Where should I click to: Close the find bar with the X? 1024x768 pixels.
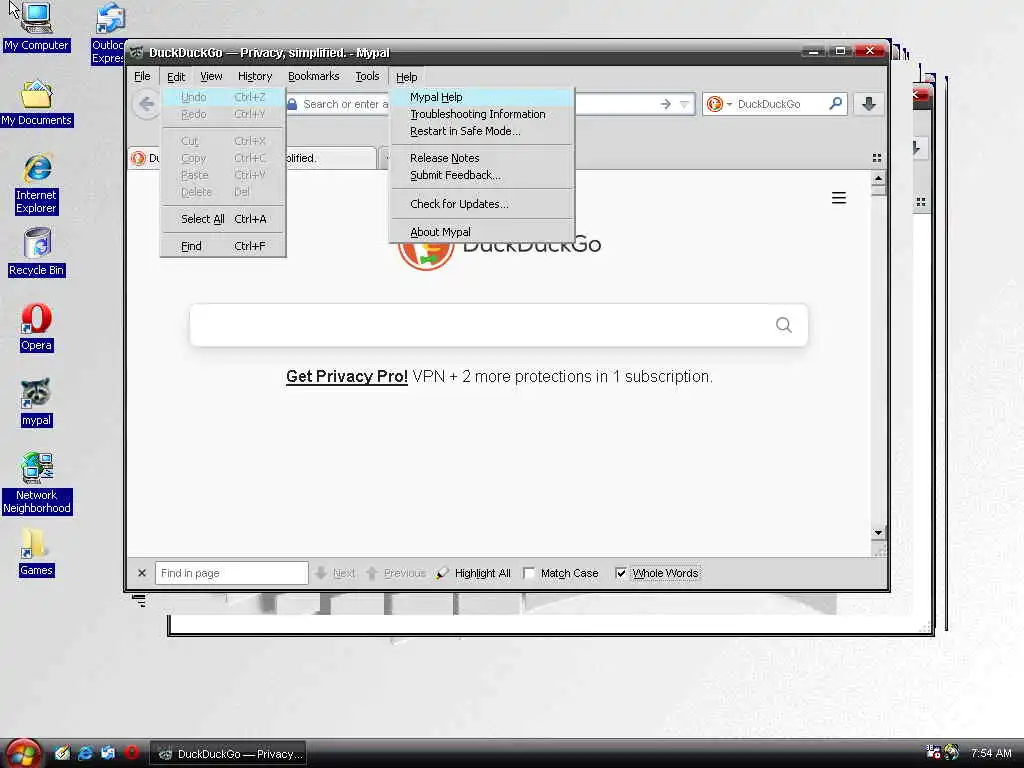[x=142, y=573]
